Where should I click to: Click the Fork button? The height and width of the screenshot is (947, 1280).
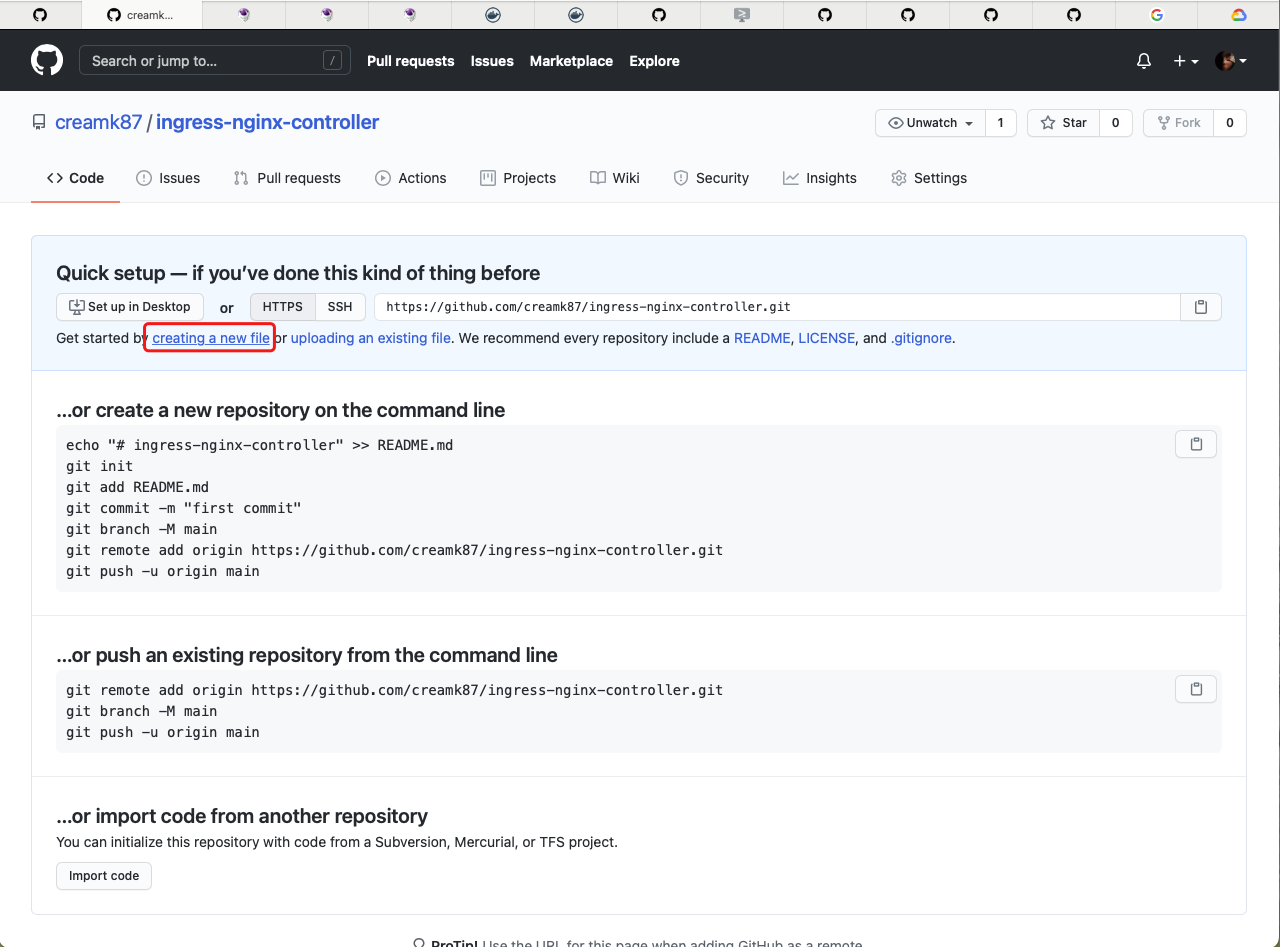pyautogui.click(x=1179, y=123)
